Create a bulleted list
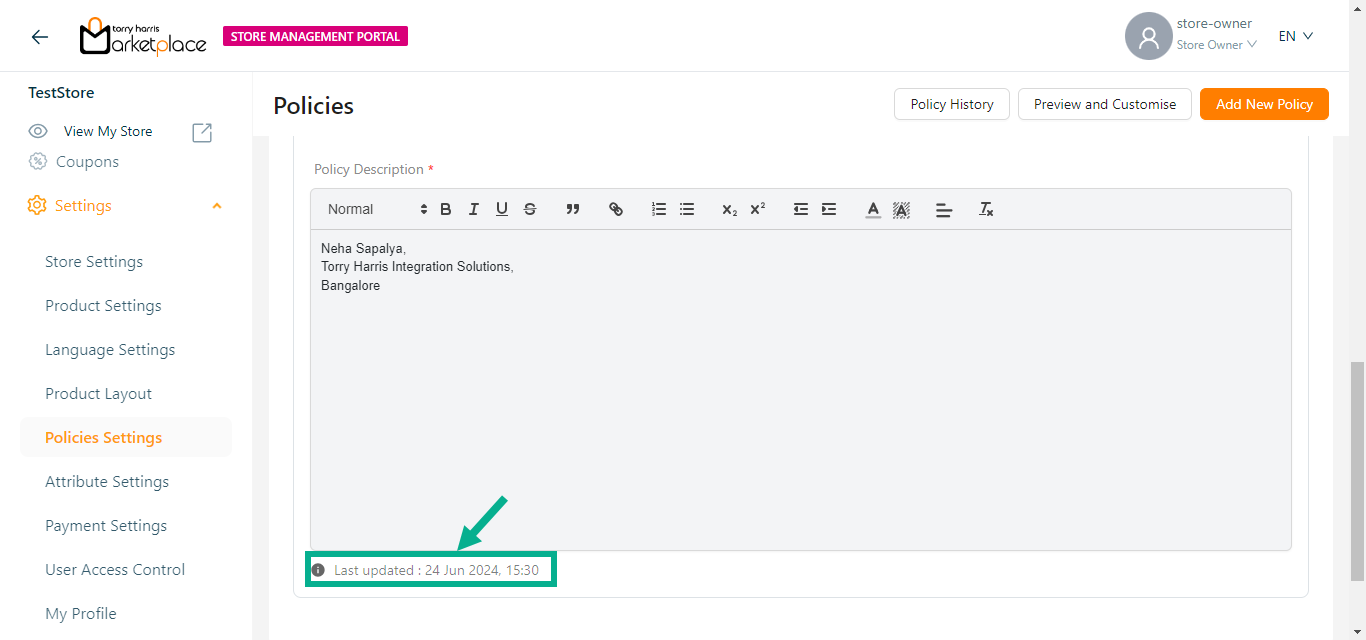 pyautogui.click(x=687, y=209)
